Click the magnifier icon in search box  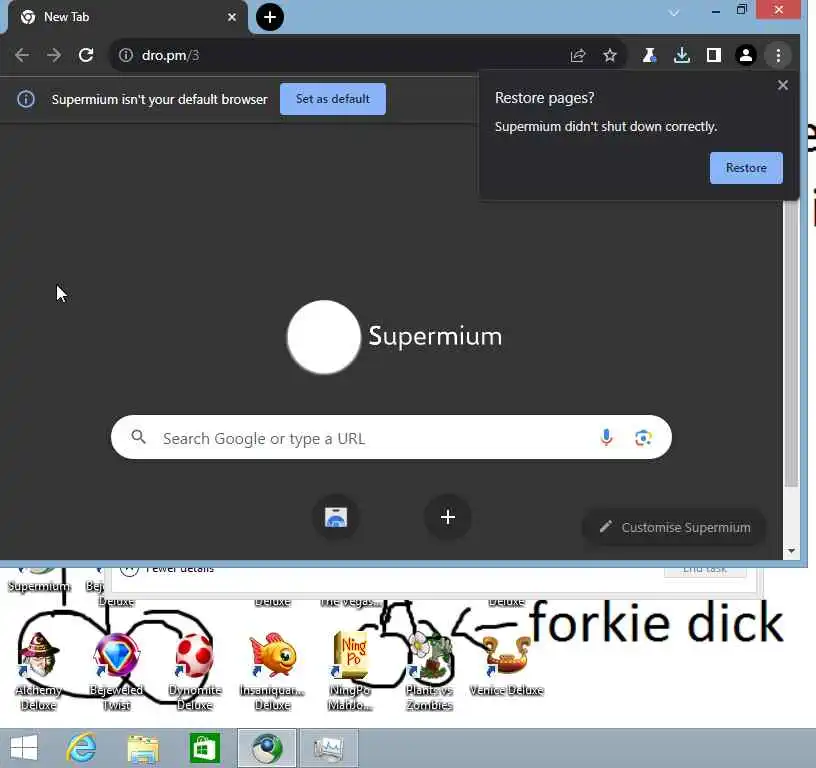[x=138, y=437]
